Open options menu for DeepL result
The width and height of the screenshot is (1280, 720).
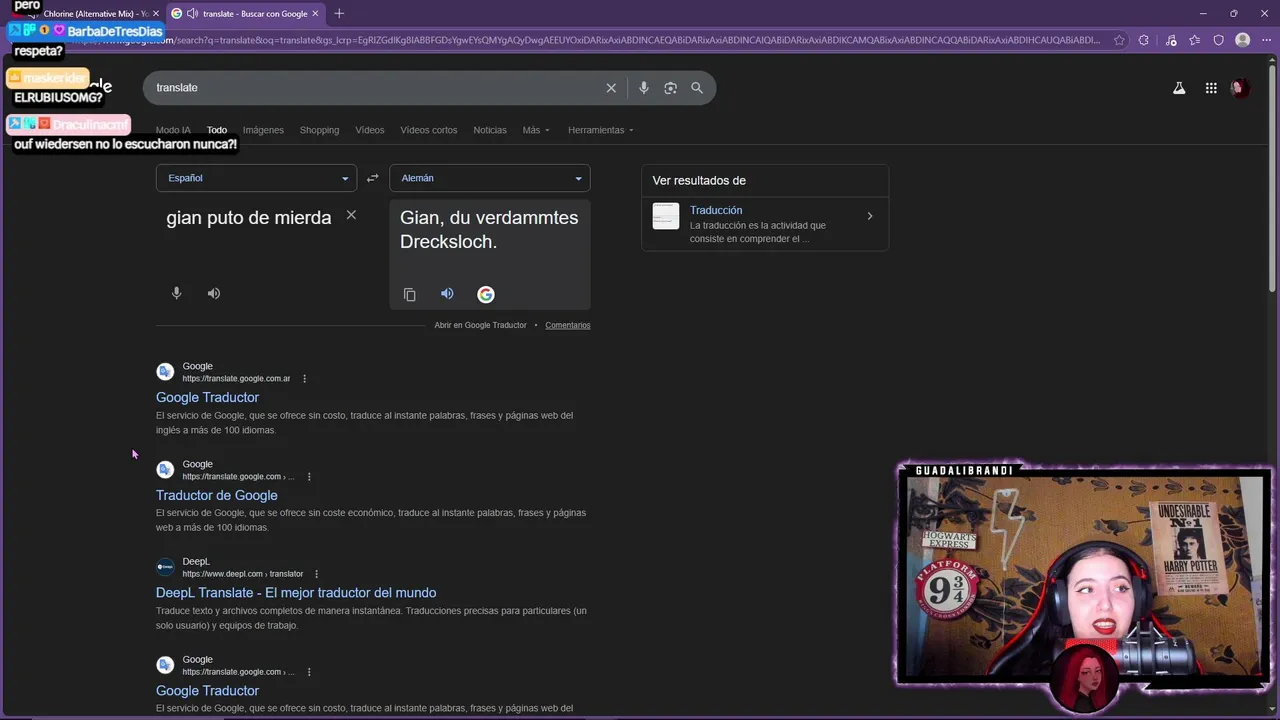pos(316,574)
